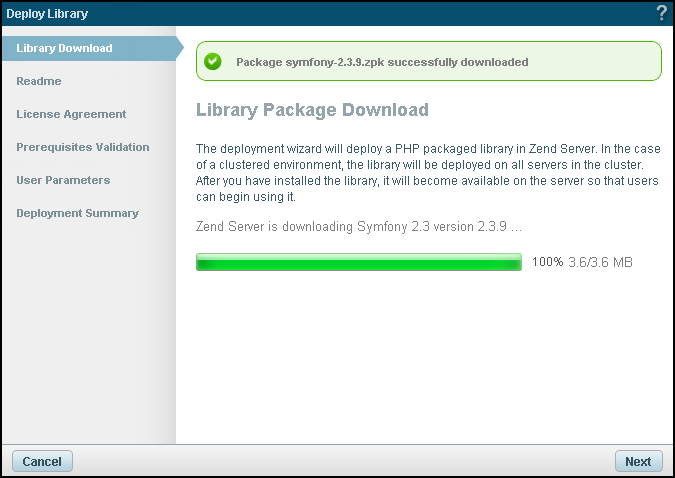The image size is (675, 478).
Task: Click the 100% progress percentage label
Action: point(547,262)
